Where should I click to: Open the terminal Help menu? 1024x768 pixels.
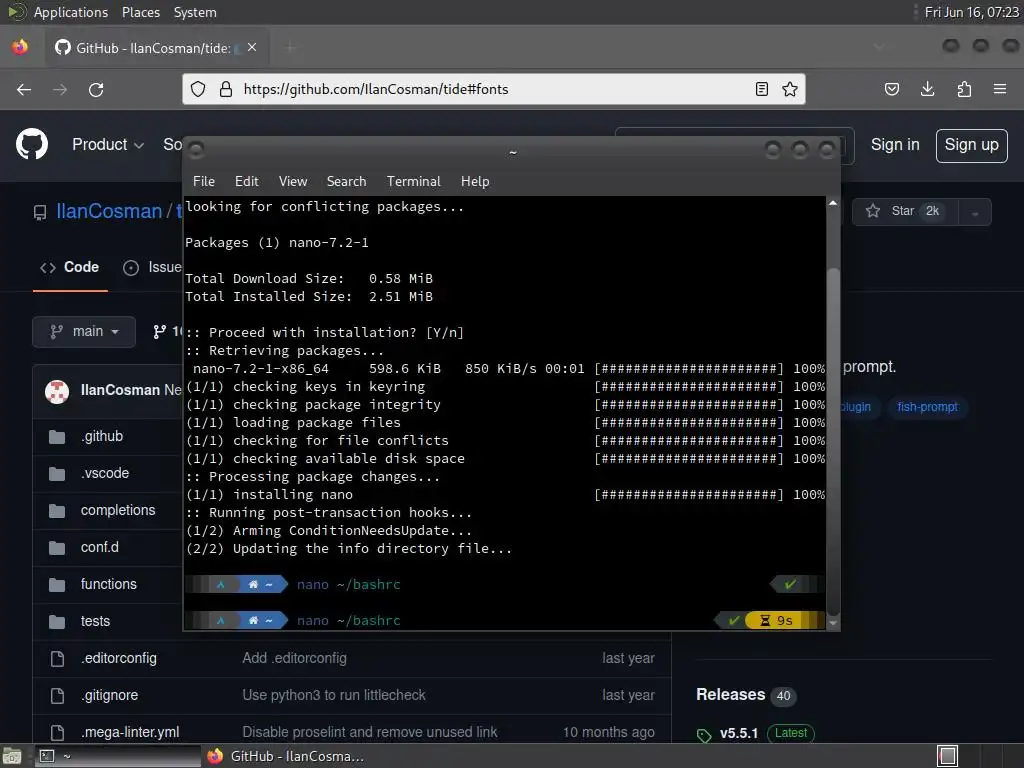pos(475,182)
